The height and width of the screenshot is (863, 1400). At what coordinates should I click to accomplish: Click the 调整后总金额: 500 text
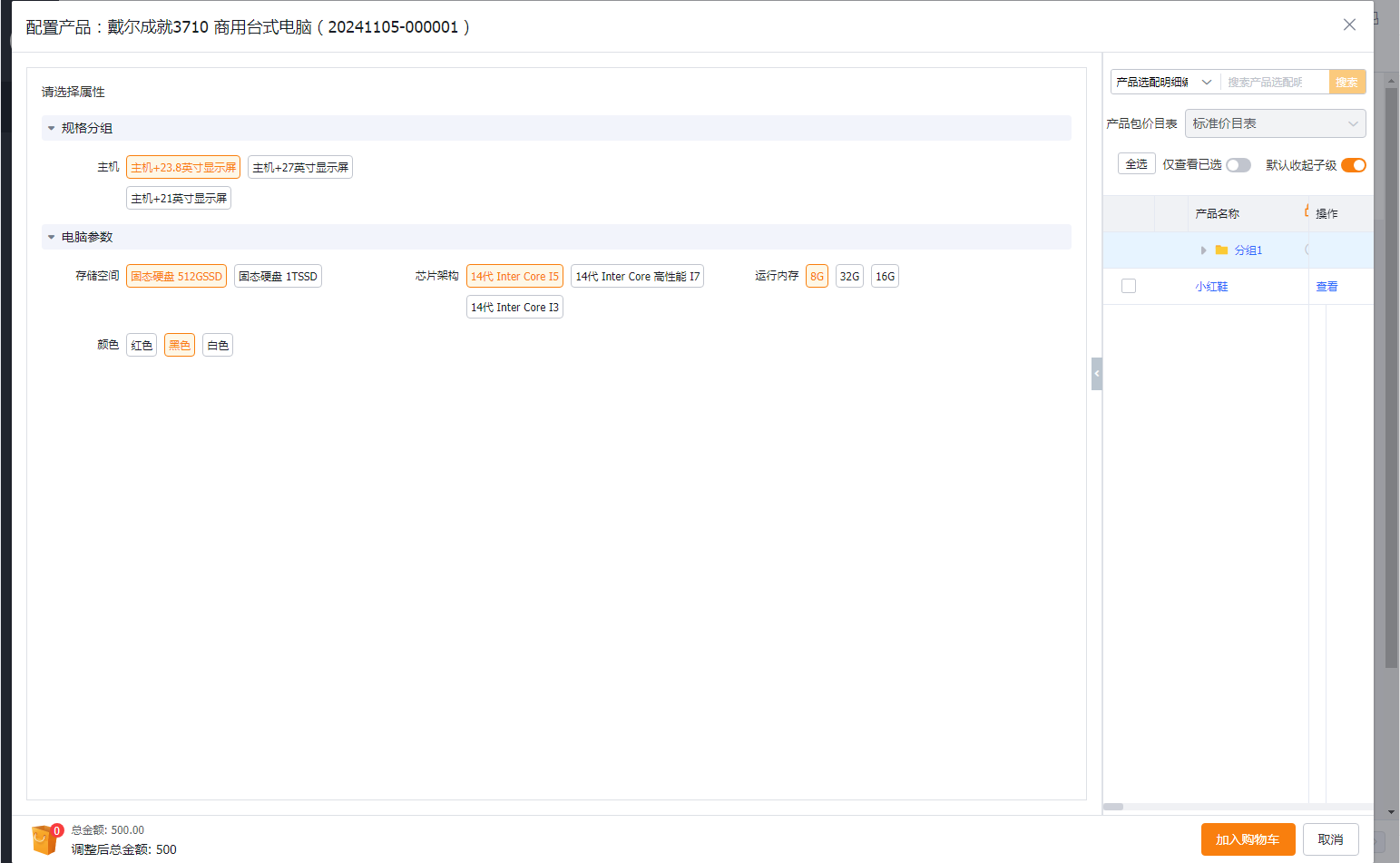coord(124,850)
